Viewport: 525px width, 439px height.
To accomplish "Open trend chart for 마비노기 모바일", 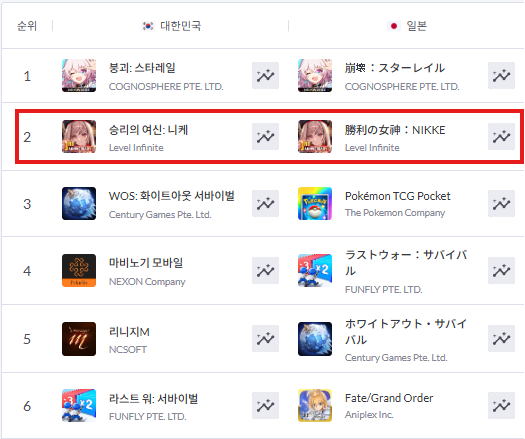I will pyautogui.click(x=265, y=271).
